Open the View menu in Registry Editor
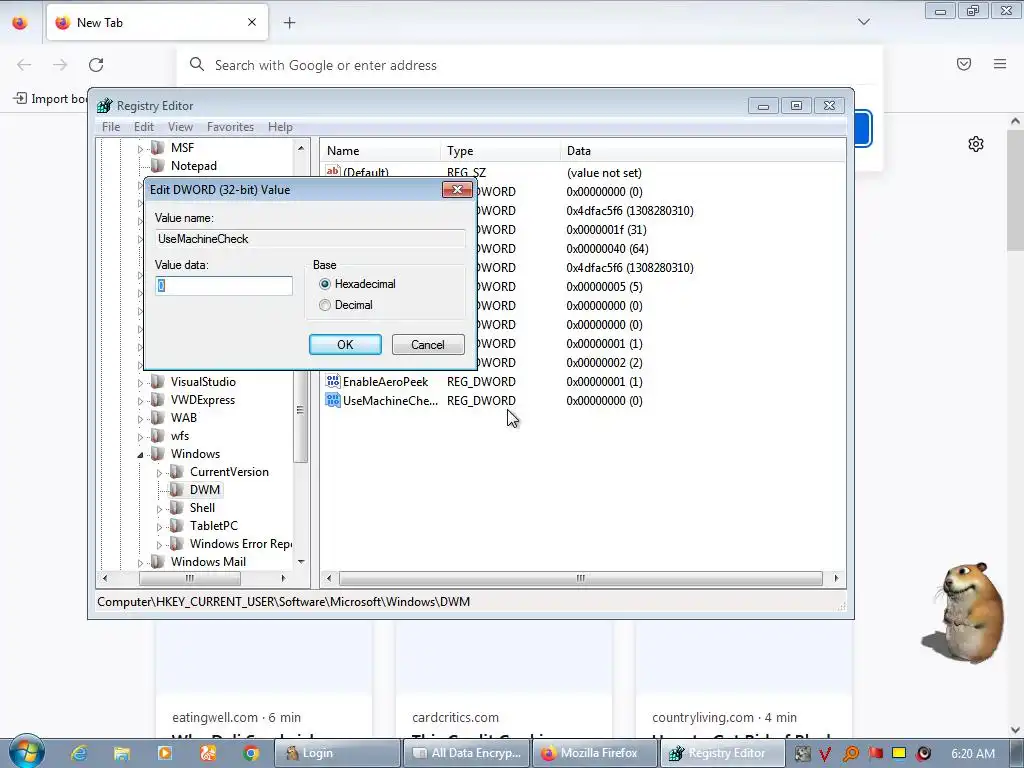The image size is (1024, 768). click(x=180, y=127)
